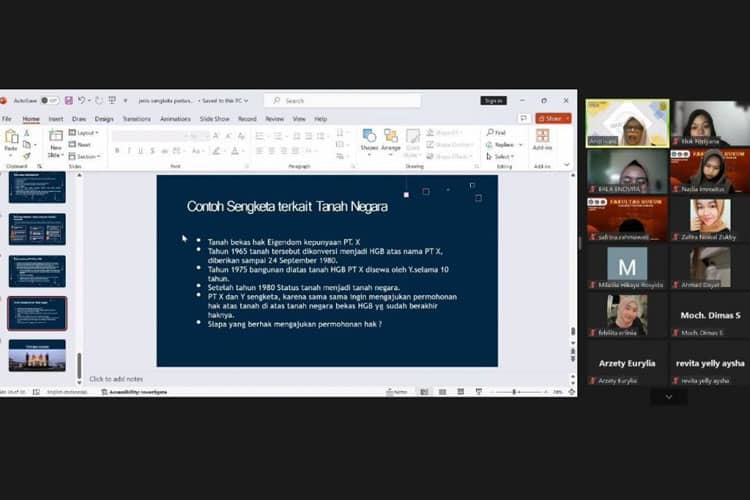Select the revita yelly aysha participant tile
The width and height of the screenshot is (750, 500).
pos(710,363)
